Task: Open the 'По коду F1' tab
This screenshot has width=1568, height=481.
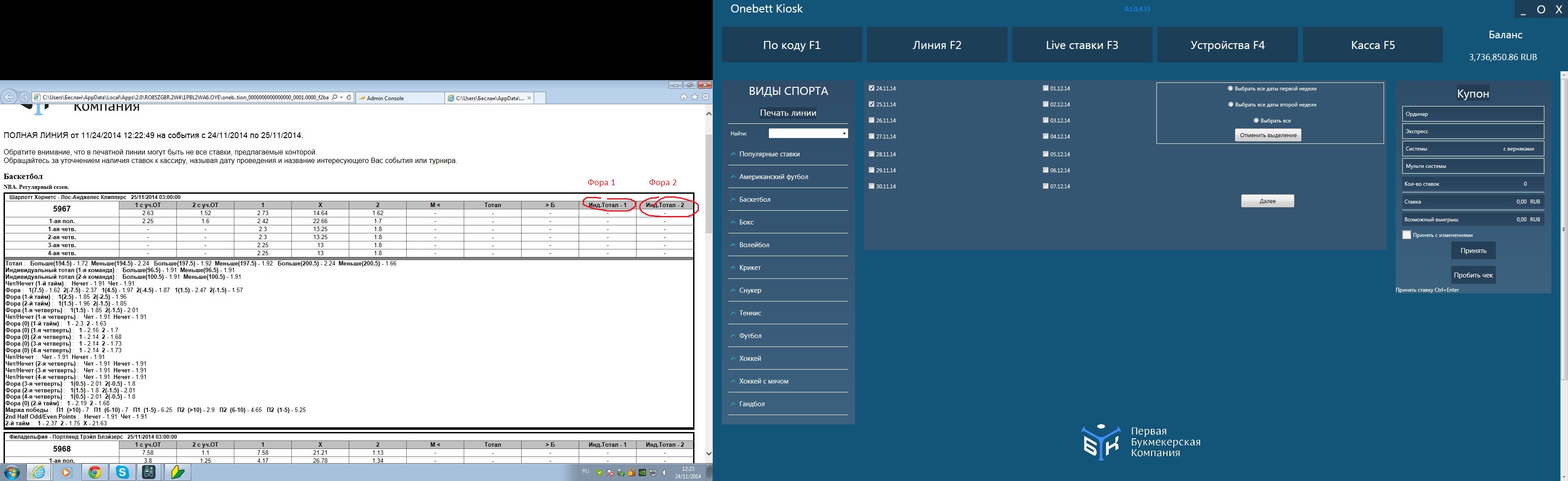Action: [x=792, y=45]
